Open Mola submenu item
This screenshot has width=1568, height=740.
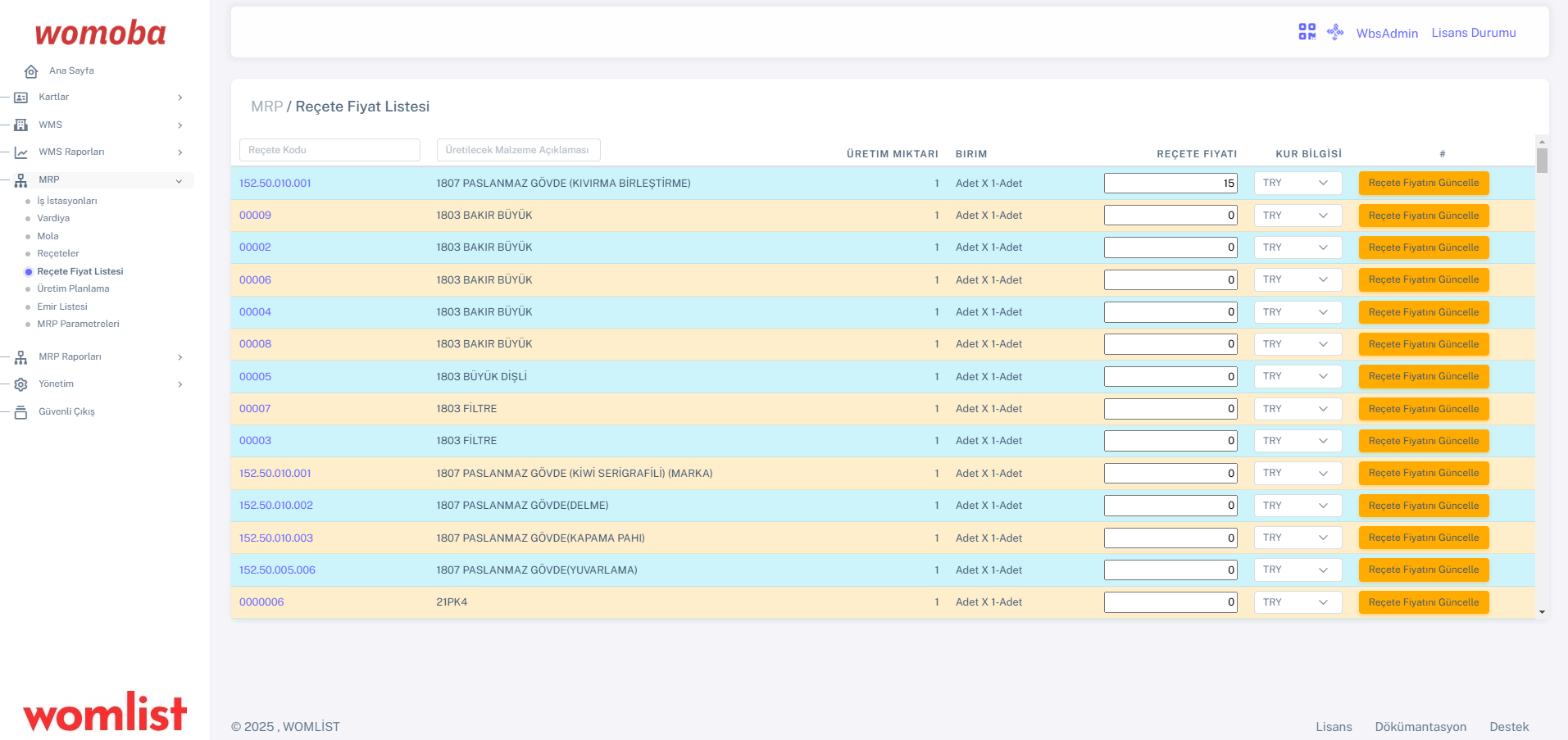point(48,236)
